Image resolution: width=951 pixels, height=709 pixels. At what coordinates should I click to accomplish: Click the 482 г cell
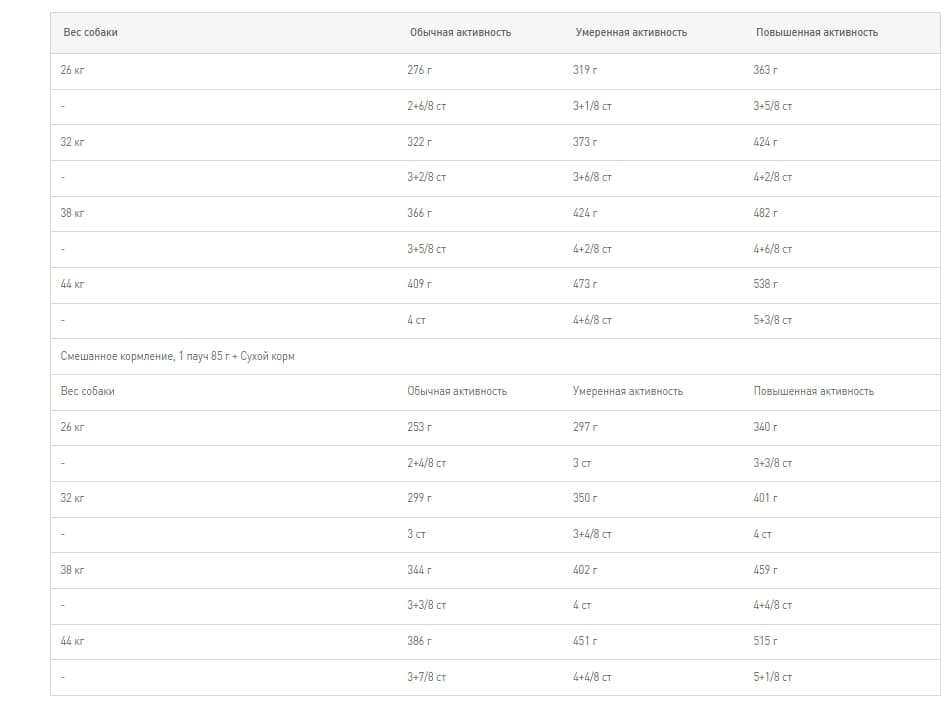tap(765, 213)
